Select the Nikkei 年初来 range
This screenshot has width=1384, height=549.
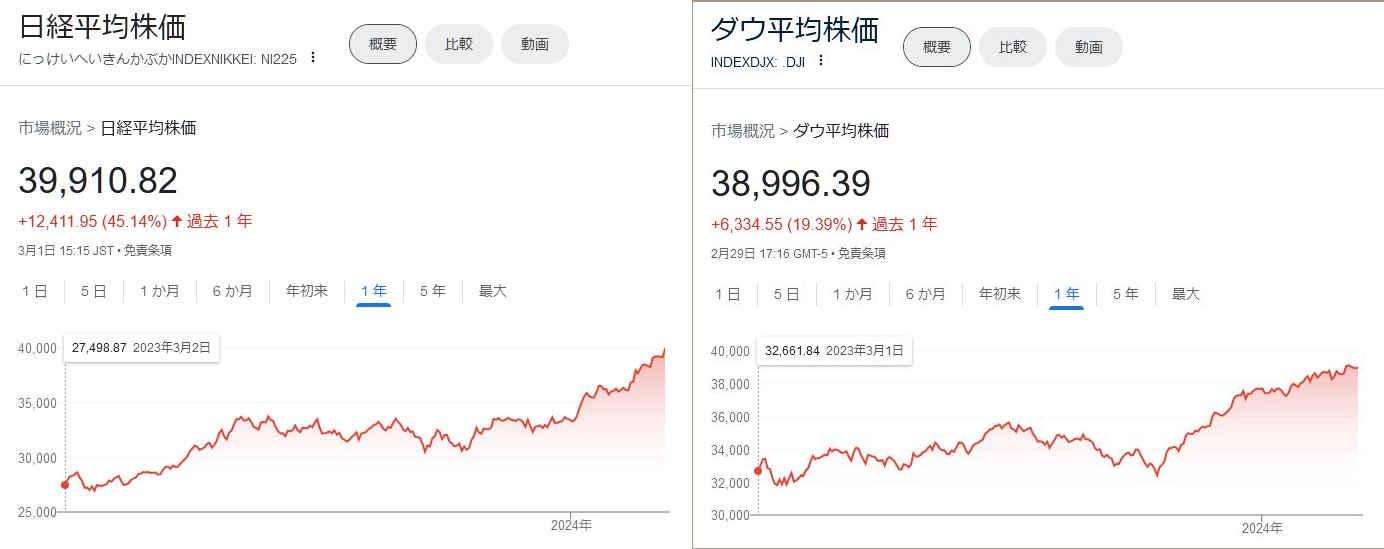pos(306,291)
